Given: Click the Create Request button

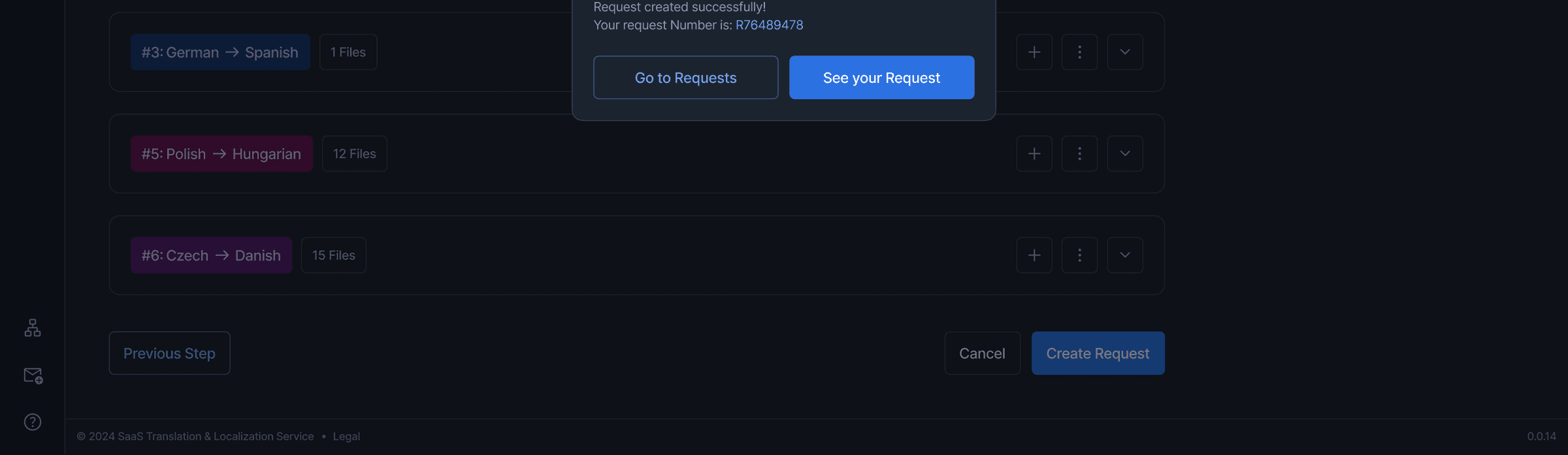Looking at the screenshot, I should coord(1098,353).
